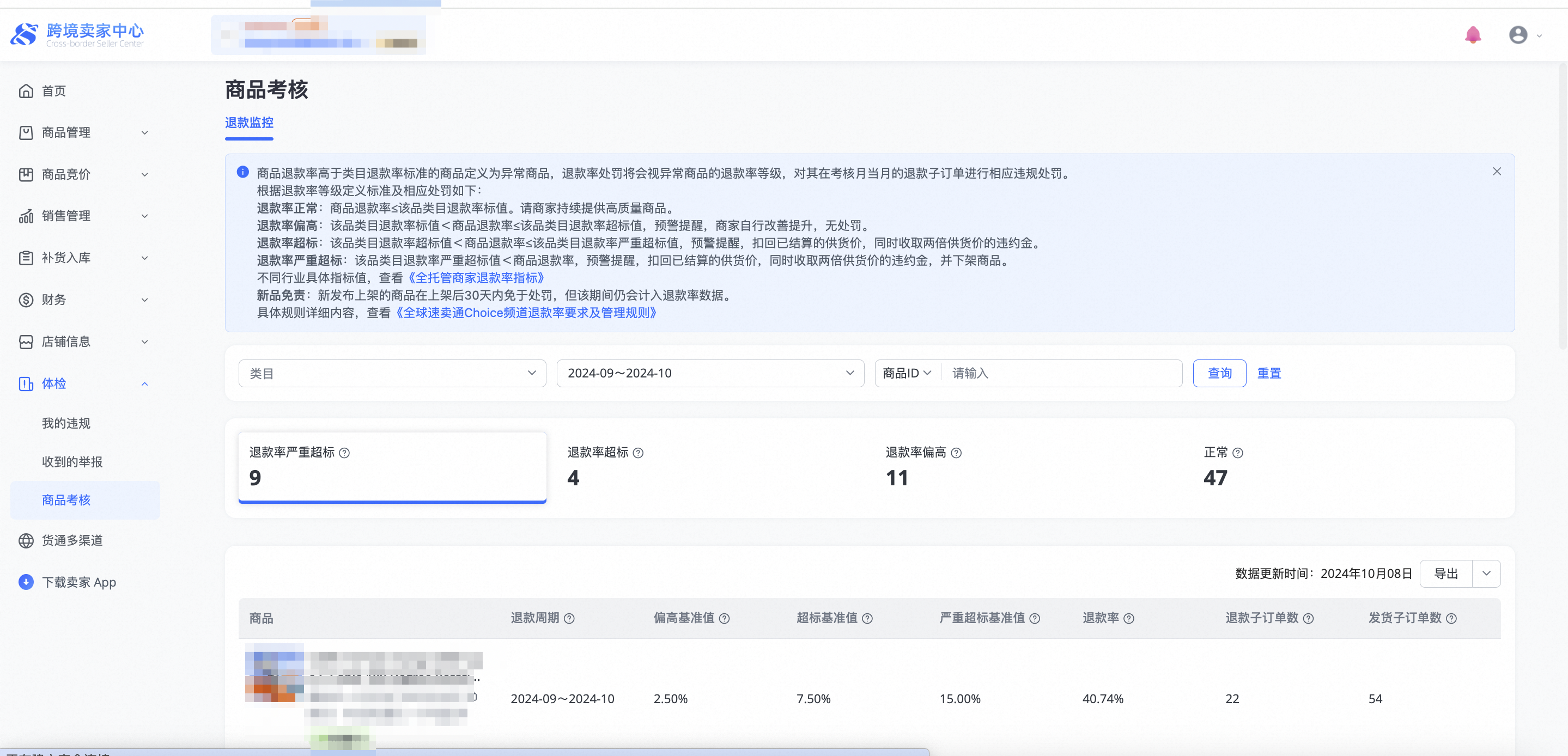
Task: Open the 商品ID search type selector
Action: [x=907, y=373]
